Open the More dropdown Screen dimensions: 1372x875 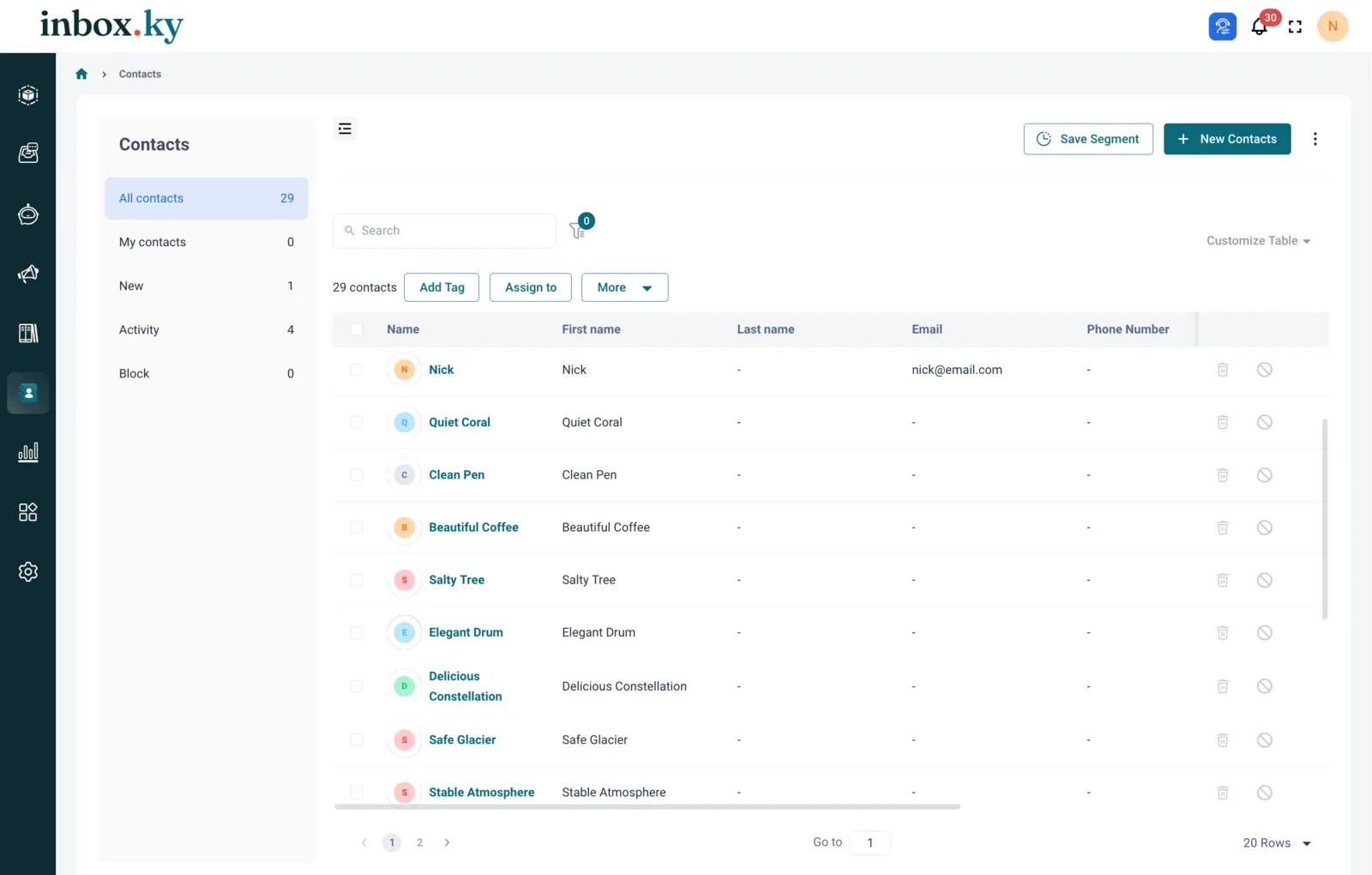pos(624,287)
